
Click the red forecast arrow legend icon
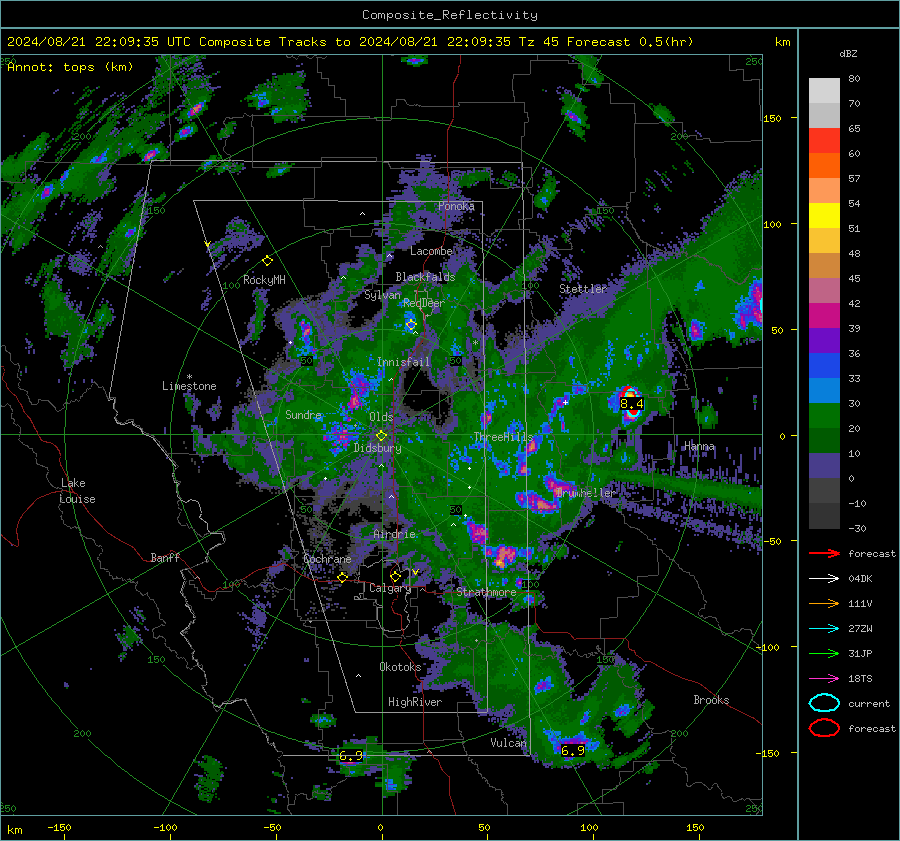coord(824,553)
